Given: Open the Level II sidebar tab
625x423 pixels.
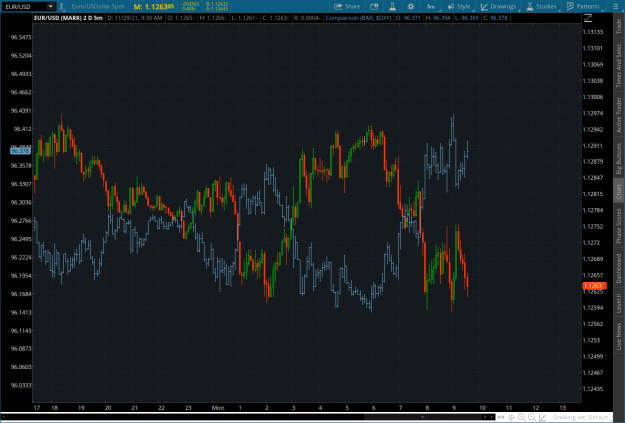Looking at the screenshot, I should pos(619,303).
